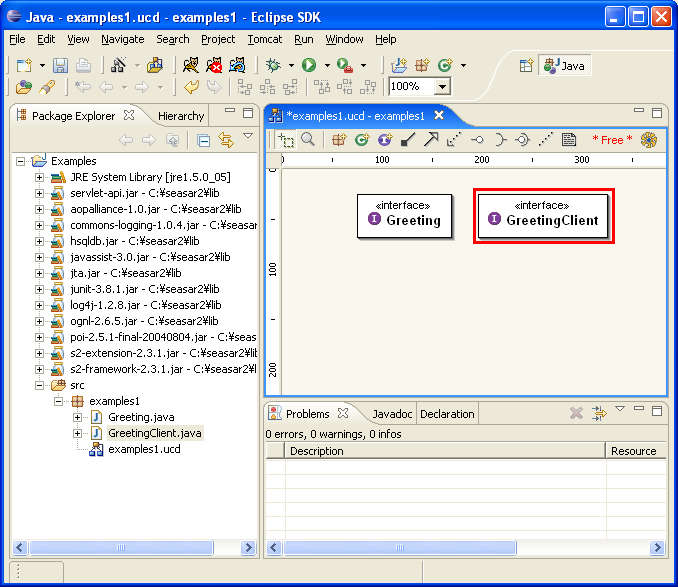This screenshot has height=587, width=678.
Task: Select the GreetingClient interface box in diagram
Action: coord(543,216)
